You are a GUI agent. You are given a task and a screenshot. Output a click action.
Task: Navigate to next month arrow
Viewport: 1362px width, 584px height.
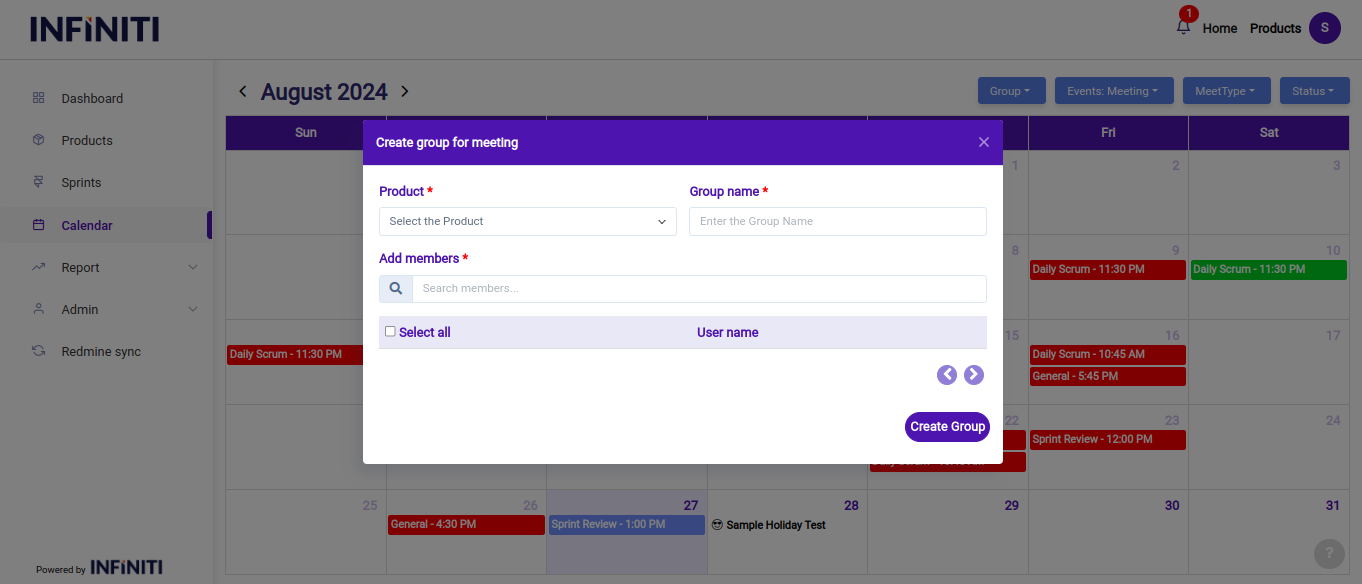405,92
